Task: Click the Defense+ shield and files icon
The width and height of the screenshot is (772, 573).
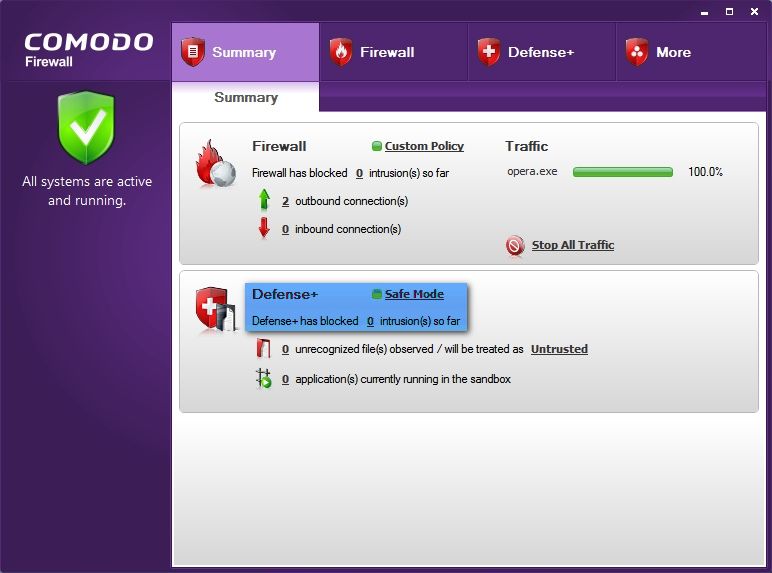Action: pyautogui.click(x=216, y=309)
